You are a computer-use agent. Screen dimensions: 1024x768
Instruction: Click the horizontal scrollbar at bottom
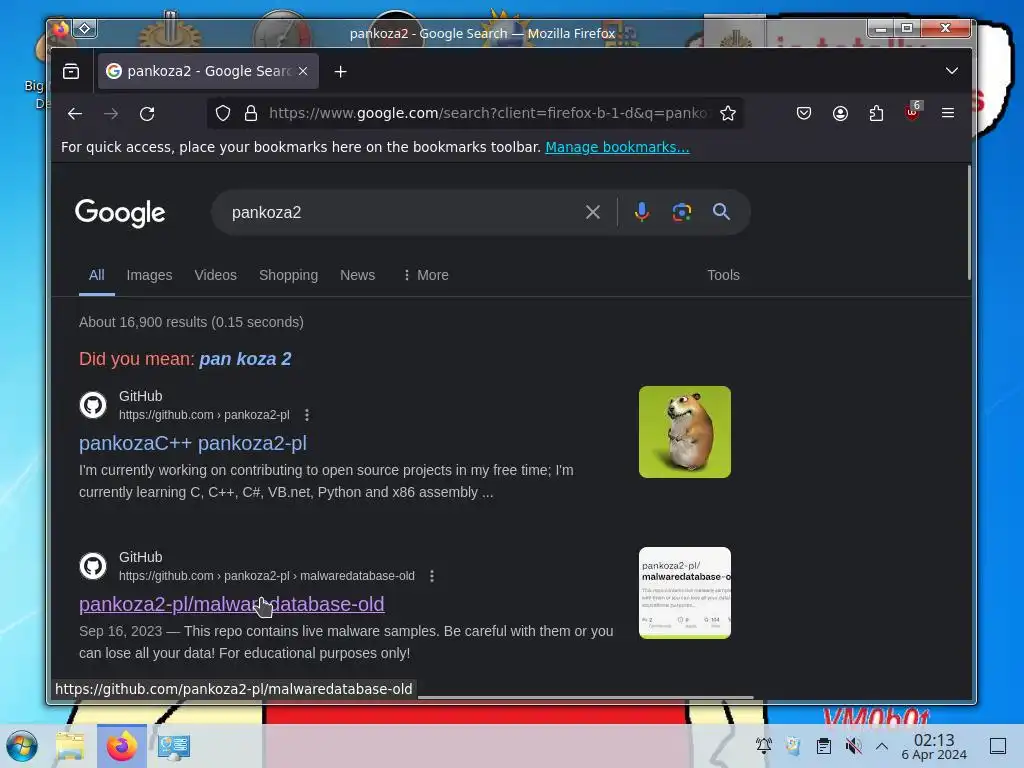586,697
